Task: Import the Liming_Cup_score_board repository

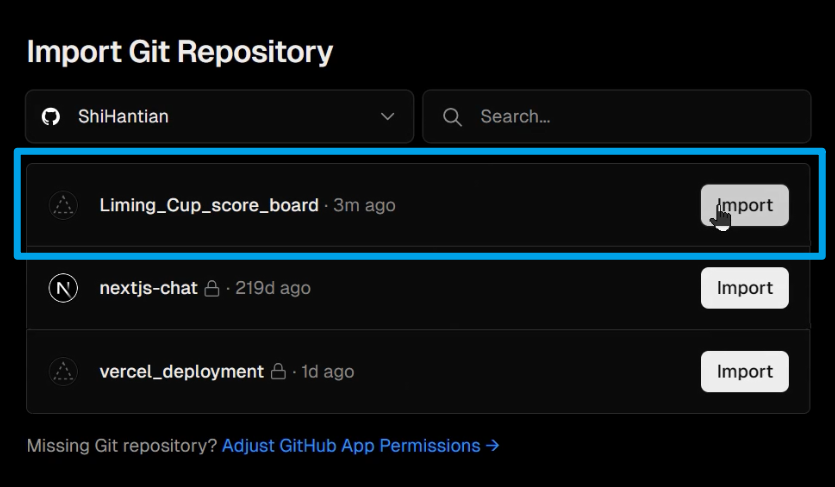Action: tap(744, 205)
